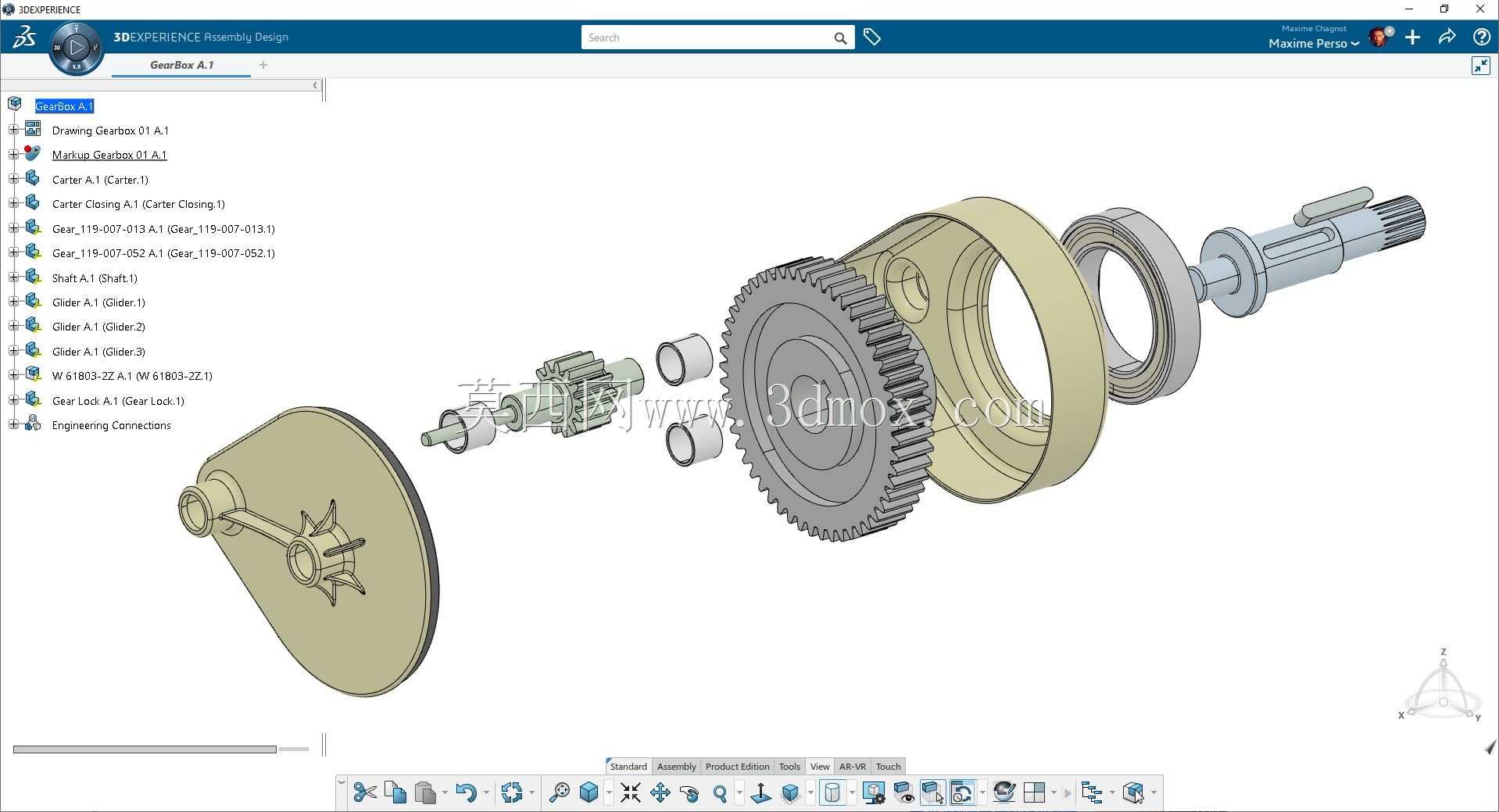This screenshot has width=1499, height=812.
Task: Toggle the refresh-clock view icon
Action: coord(963,792)
